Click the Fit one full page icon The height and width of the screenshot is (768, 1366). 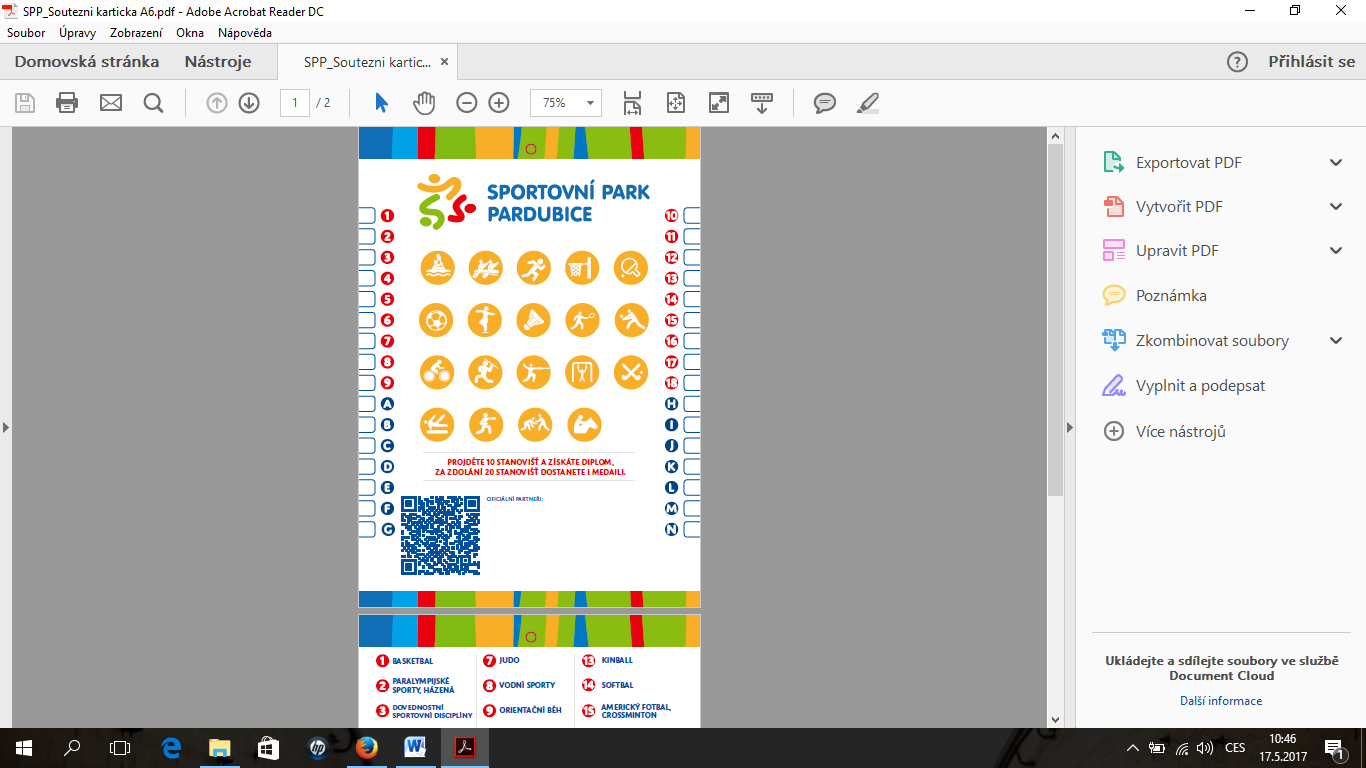[675, 102]
